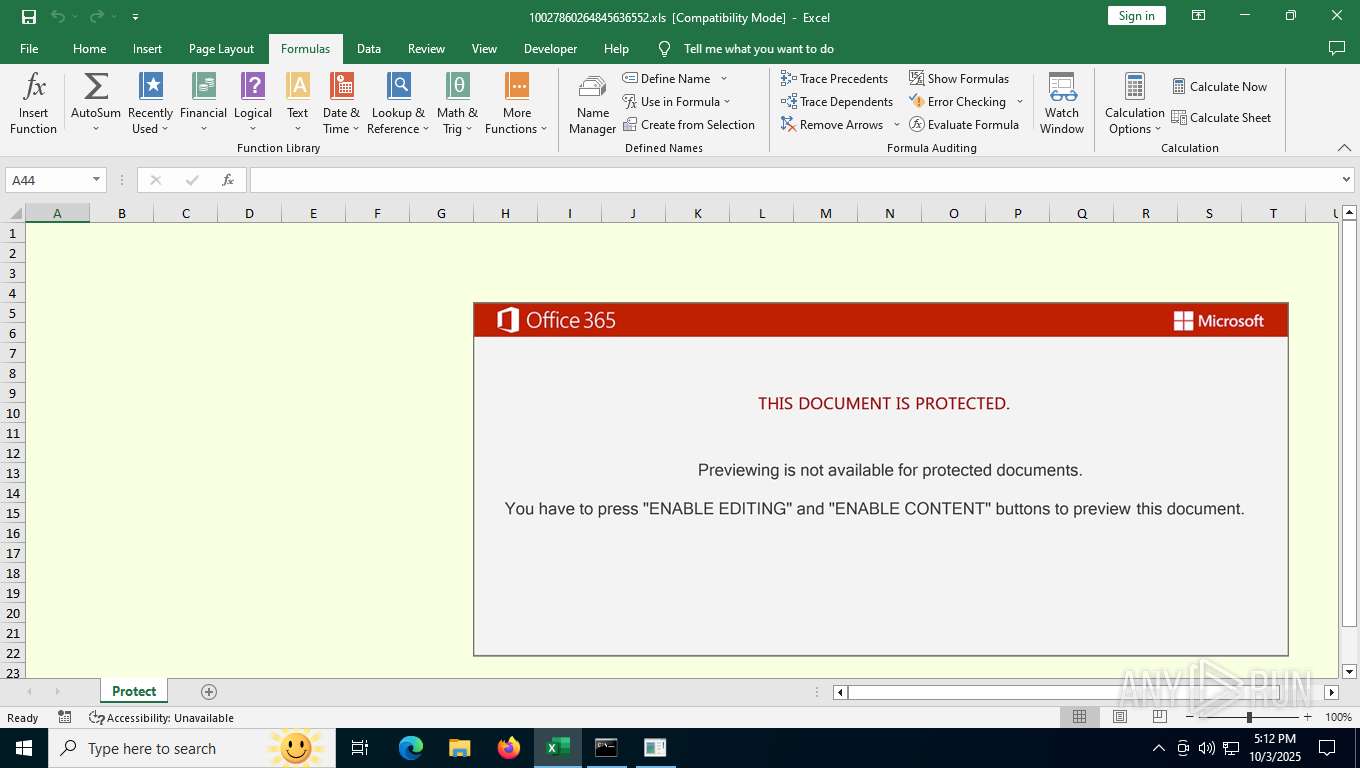Click the fx Insert Function button in formula bar
Image resolution: width=1360 pixels, height=768 pixels.
tap(228, 180)
